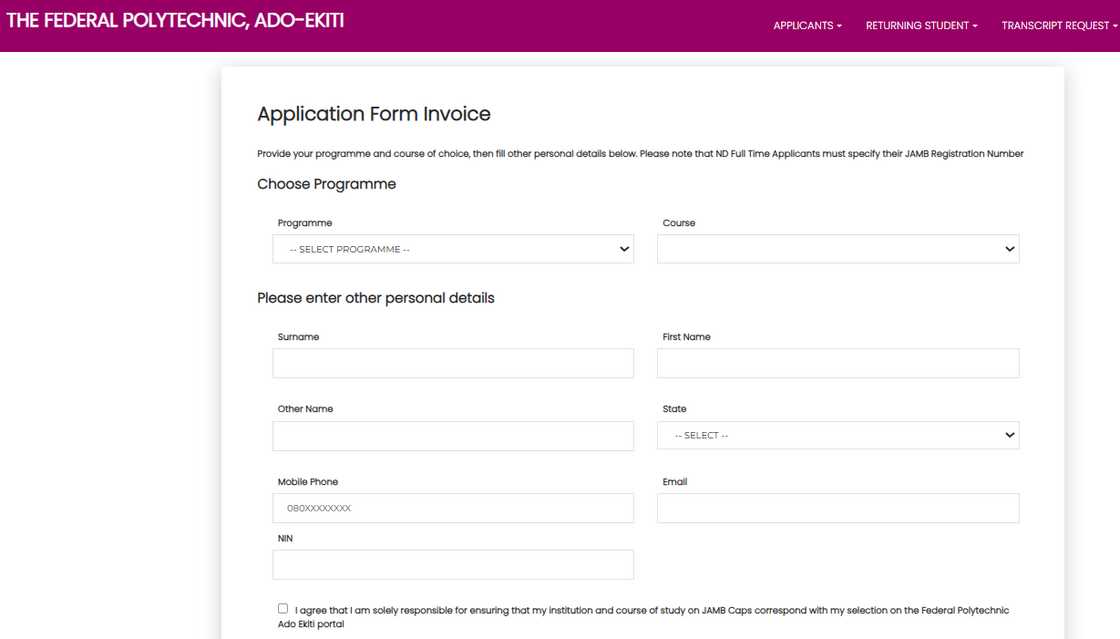Click into the NIN field
Screen dimensions: 1120x639
click(x=452, y=564)
